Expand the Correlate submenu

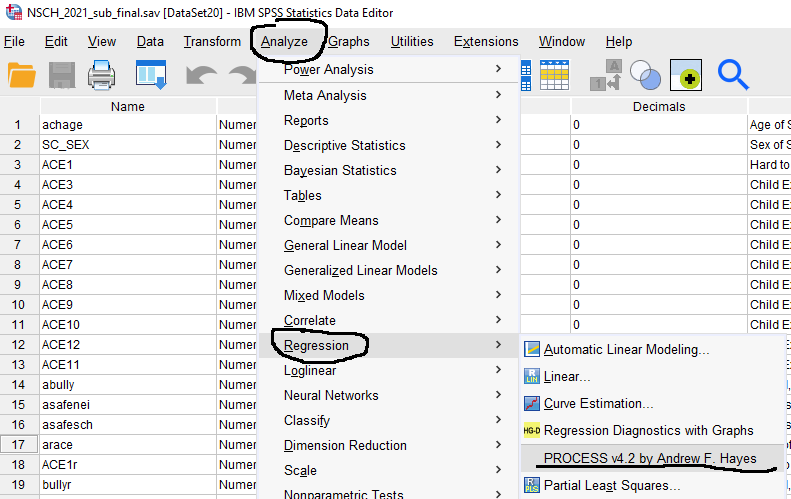point(388,320)
